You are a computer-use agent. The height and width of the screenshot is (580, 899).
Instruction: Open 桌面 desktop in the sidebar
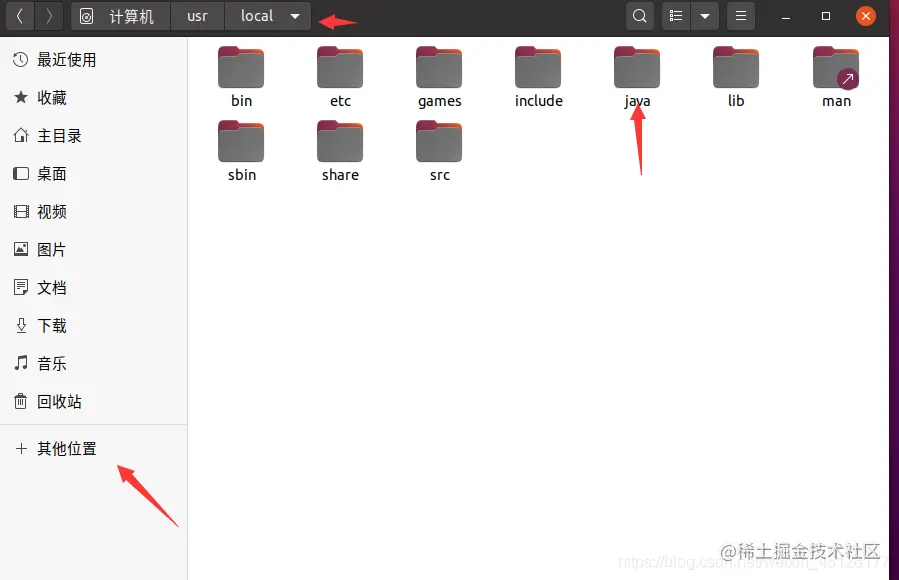(x=93, y=174)
